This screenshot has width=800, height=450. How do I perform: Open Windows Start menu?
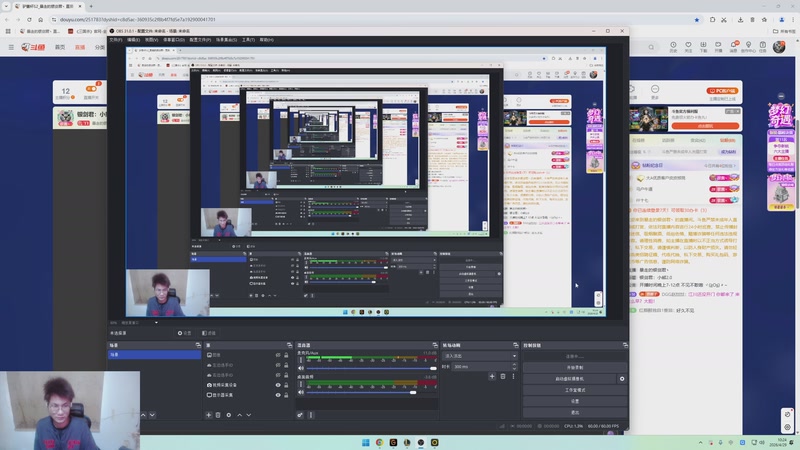click(365, 442)
